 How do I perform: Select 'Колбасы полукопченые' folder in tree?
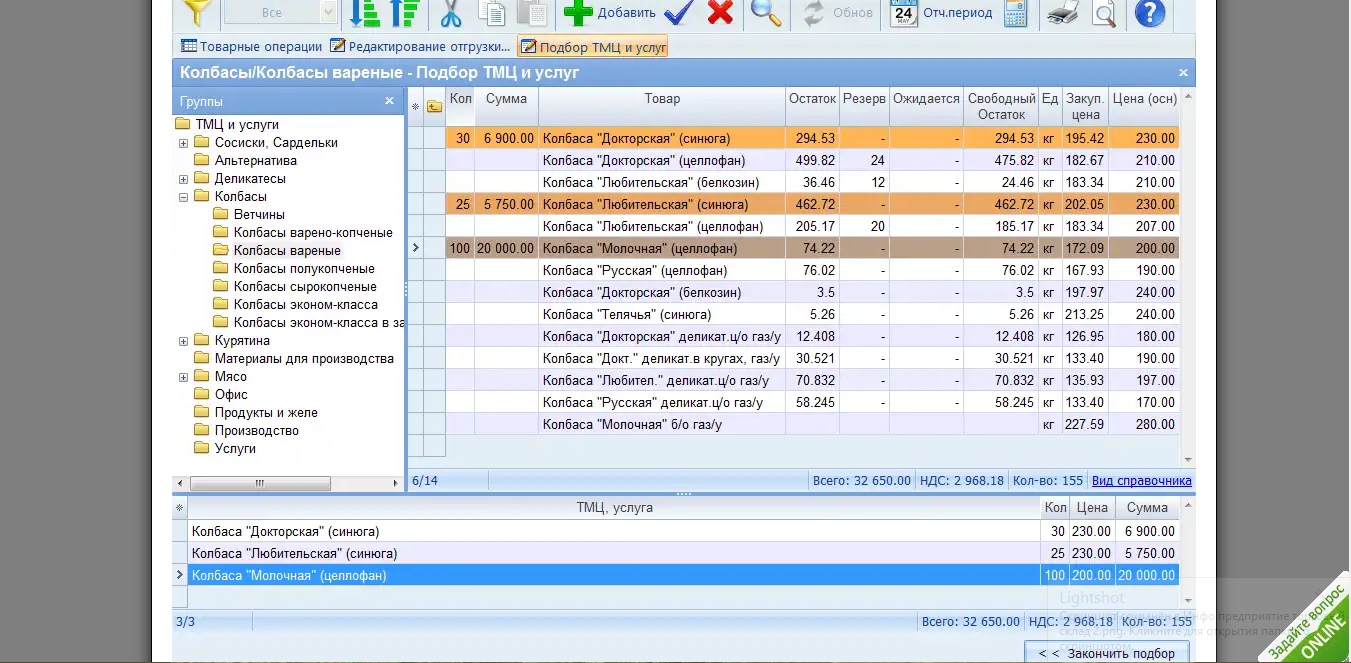pyautogui.click(x=304, y=269)
